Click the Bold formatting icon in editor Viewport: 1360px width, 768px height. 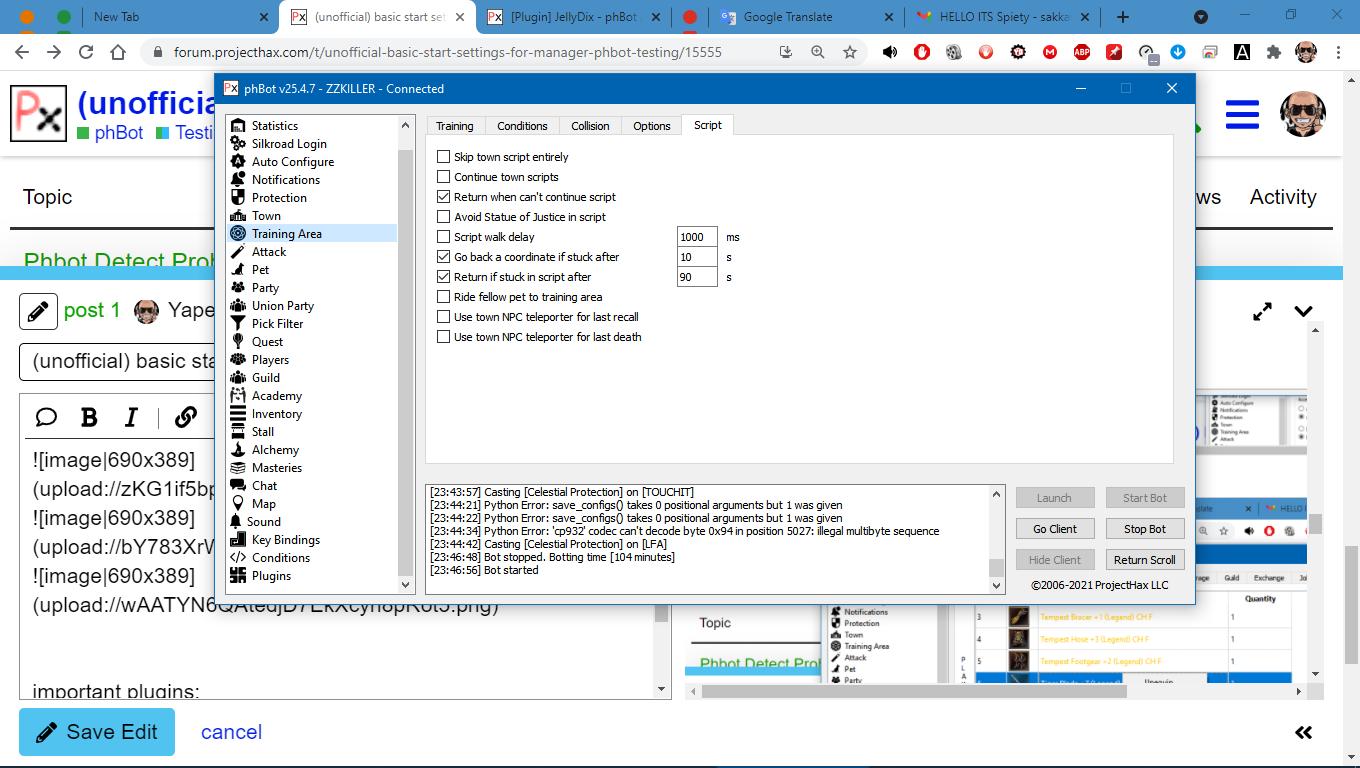tap(89, 417)
